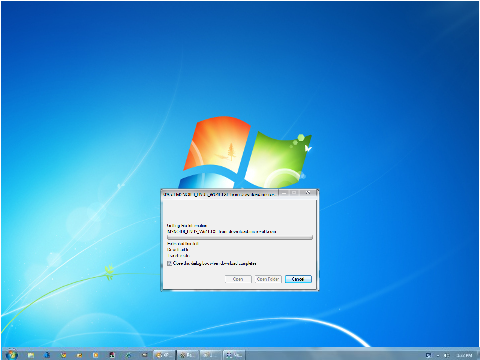The width and height of the screenshot is (480, 360).
Task: Switch to the second running taskbar window button
Action: click(x=187, y=355)
